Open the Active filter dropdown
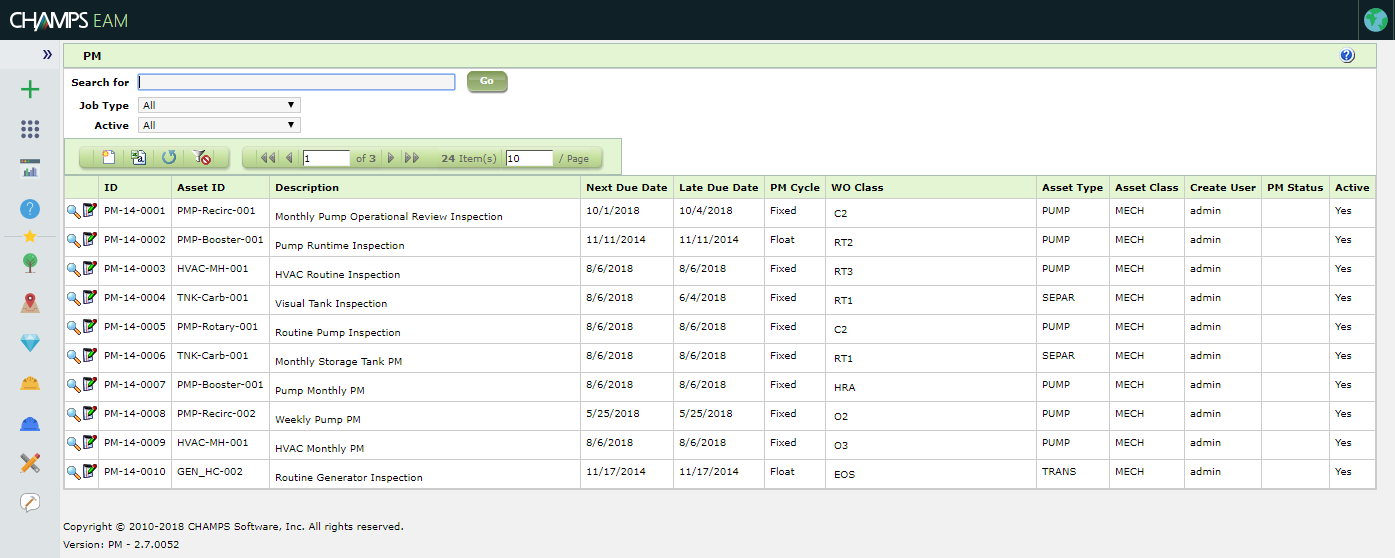This screenshot has height=558, width=1395. tap(219, 125)
